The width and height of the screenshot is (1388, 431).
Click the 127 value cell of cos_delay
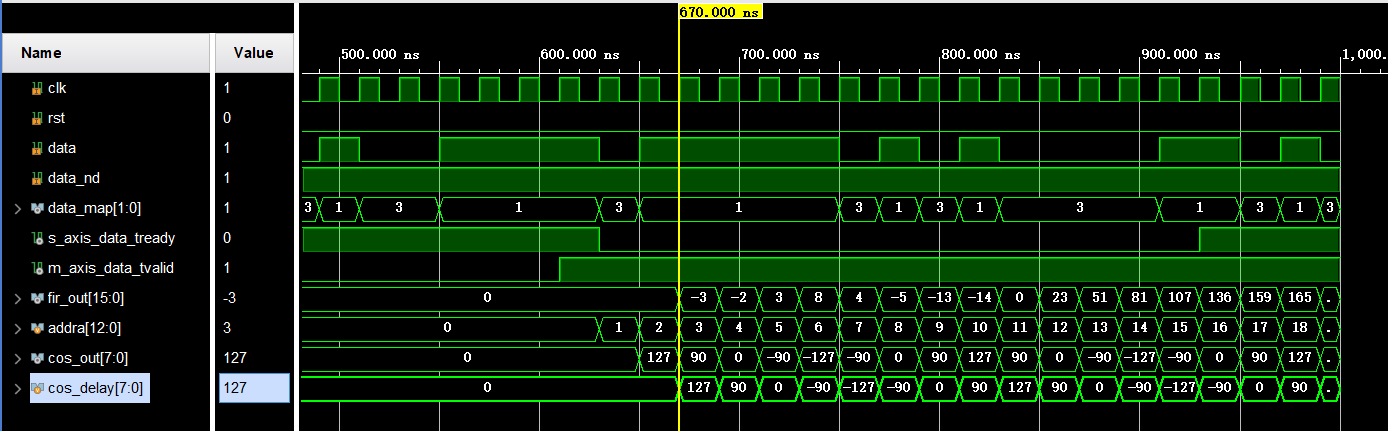254,388
